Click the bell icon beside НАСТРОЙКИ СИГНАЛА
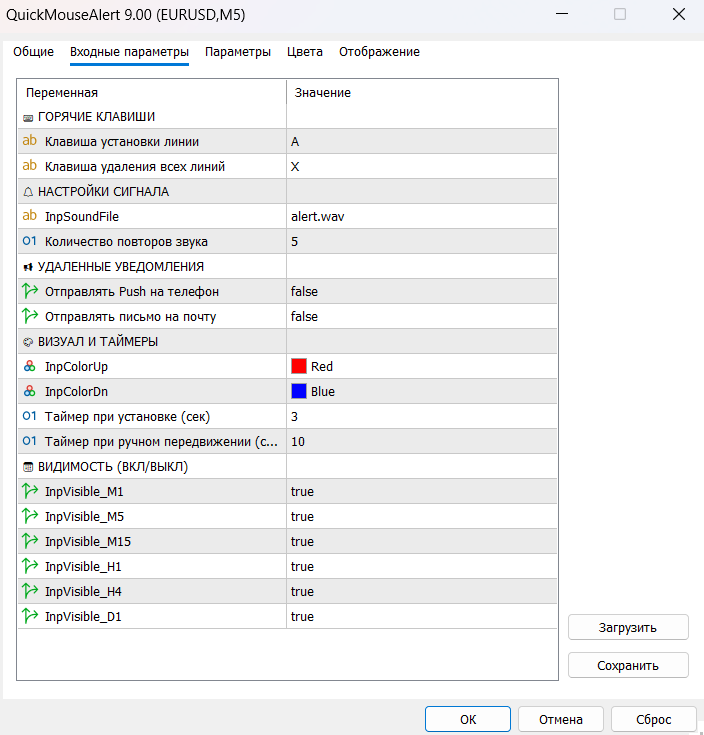This screenshot has width=704, height=735. (x=28, y=192)
